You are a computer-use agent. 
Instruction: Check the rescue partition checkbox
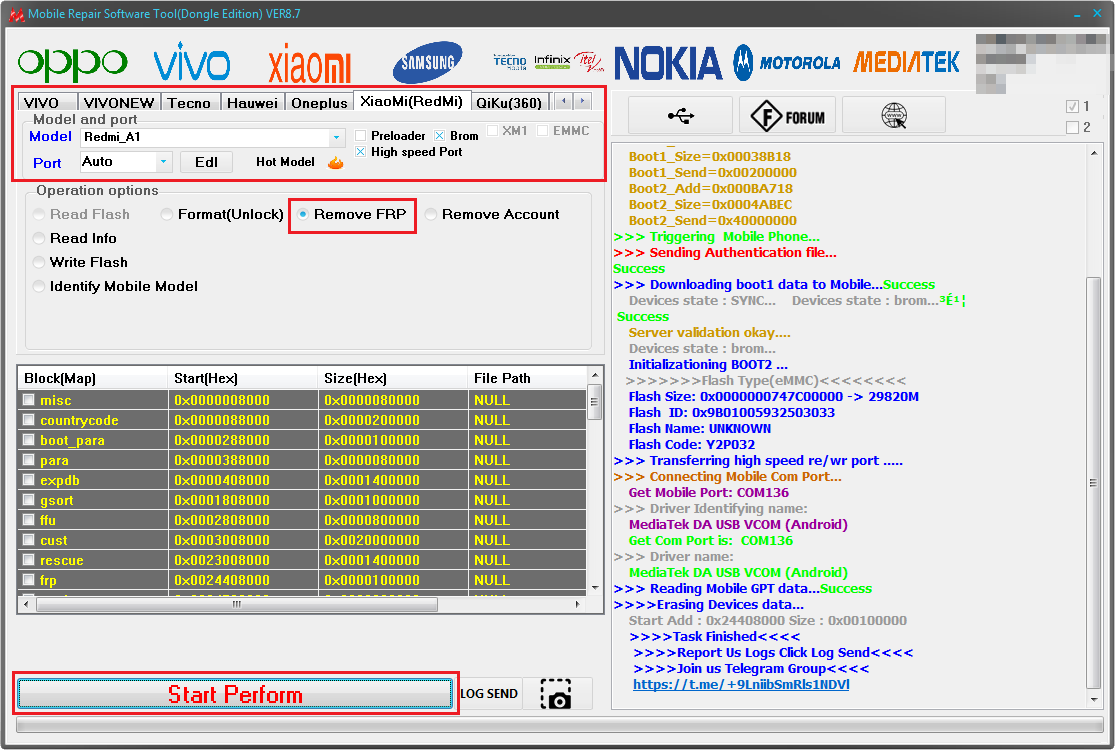coord(29,559)
